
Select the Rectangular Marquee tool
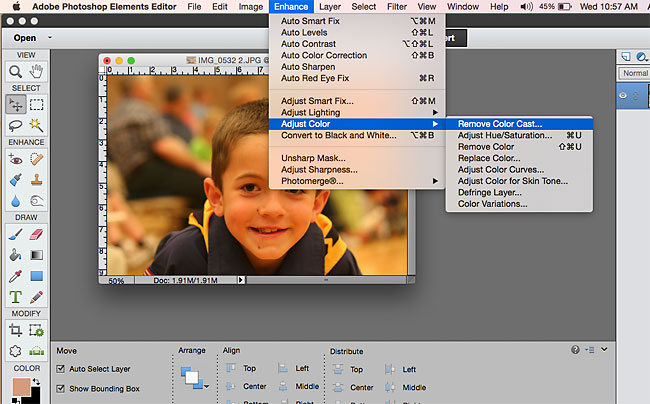[36, 104]
